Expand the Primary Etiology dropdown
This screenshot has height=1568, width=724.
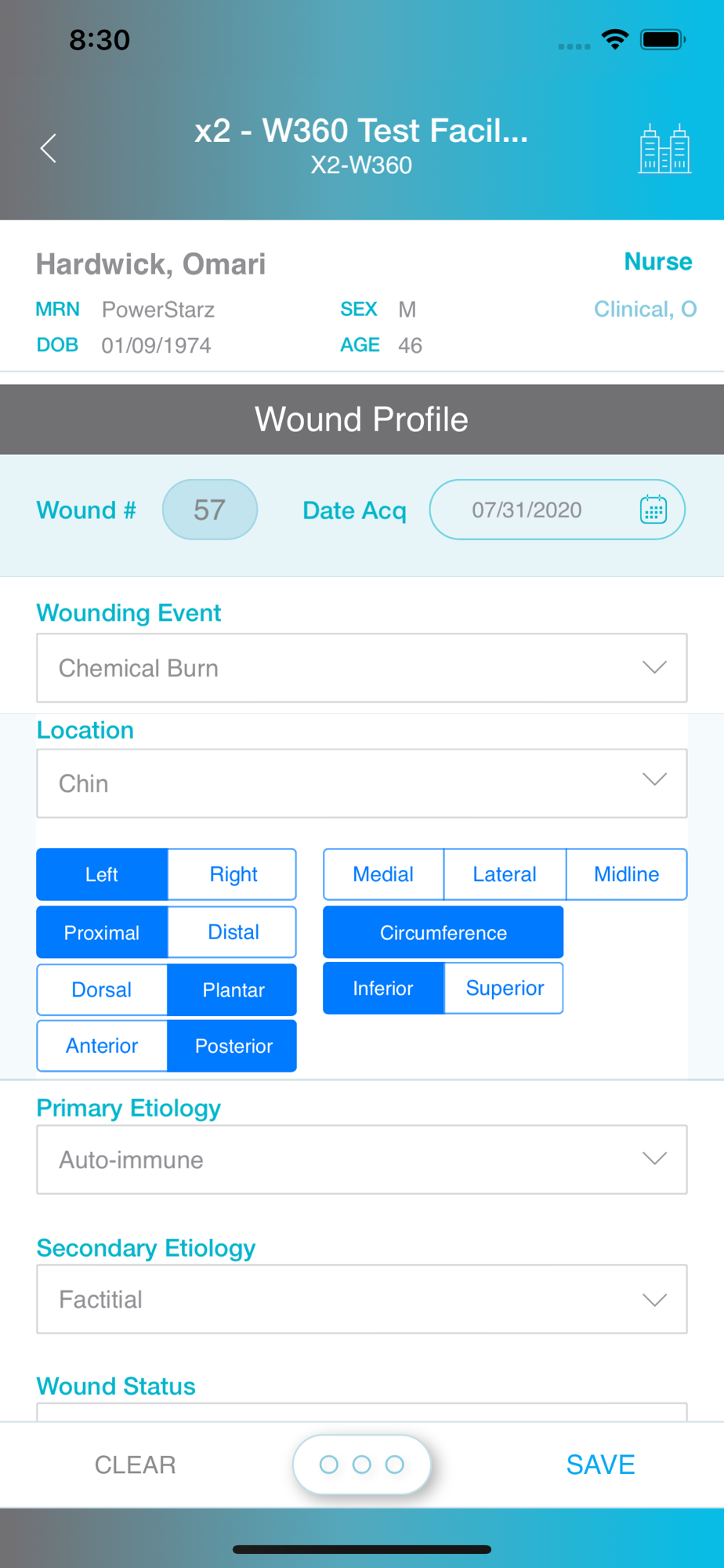click(x=361, y=1160)
